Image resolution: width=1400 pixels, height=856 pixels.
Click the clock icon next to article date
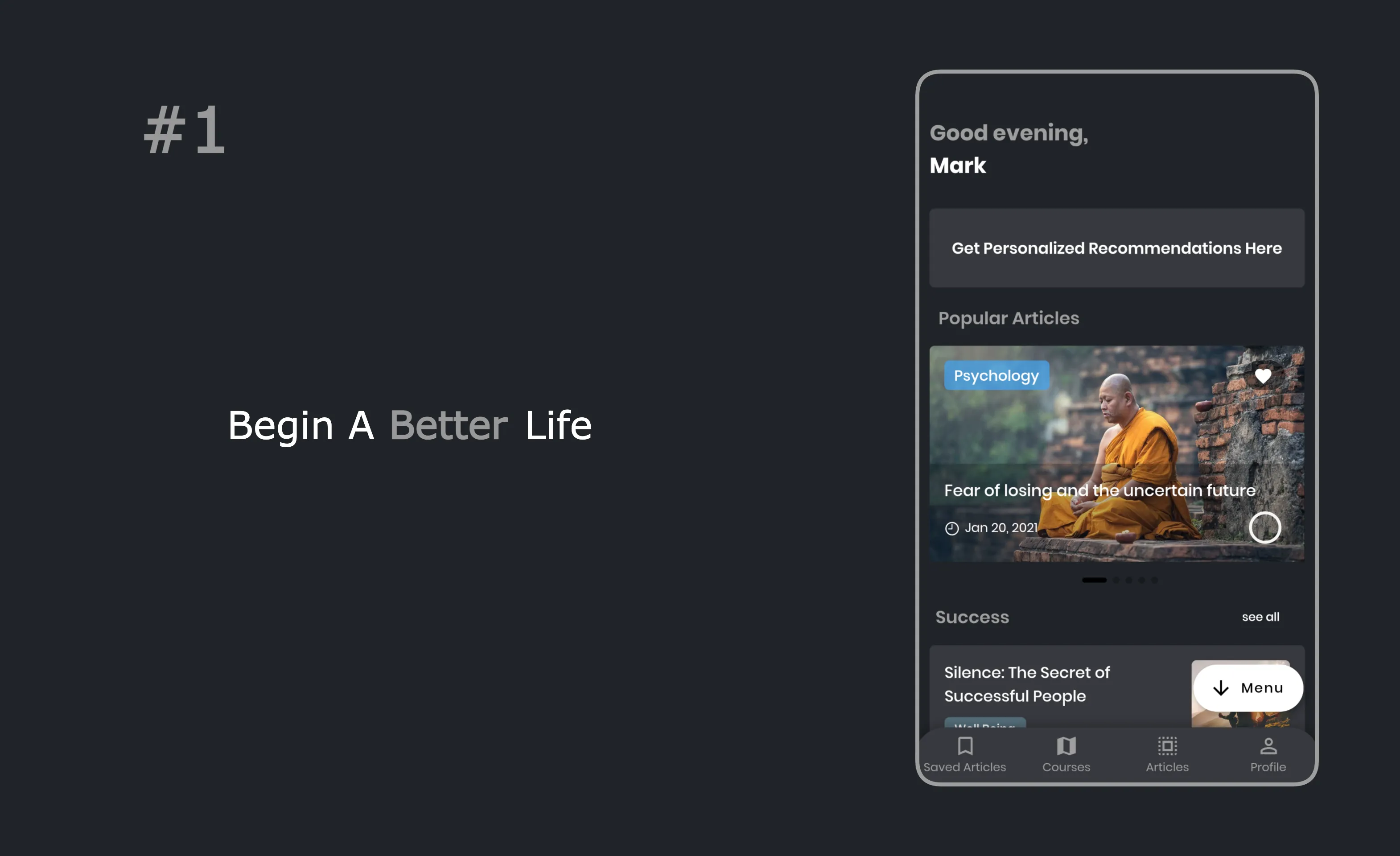pos(950,527)
